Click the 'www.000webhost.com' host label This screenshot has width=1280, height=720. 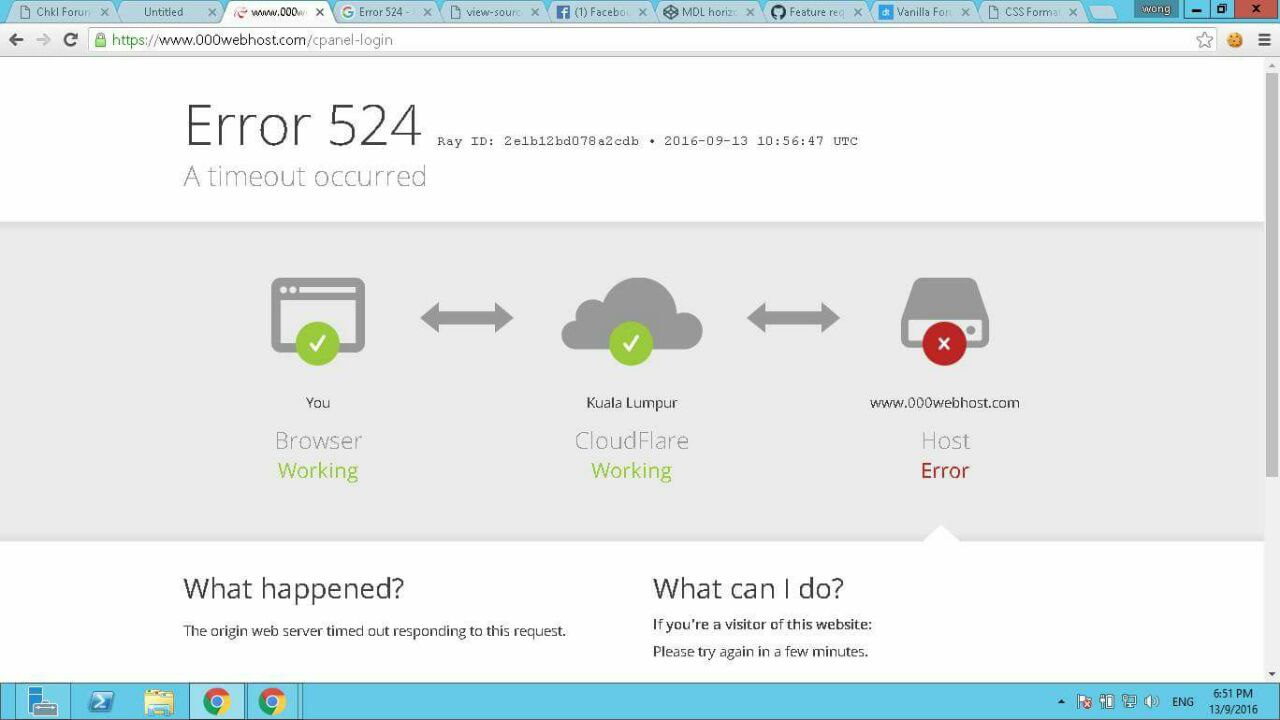pyautogui.click(x=945, y=402)
